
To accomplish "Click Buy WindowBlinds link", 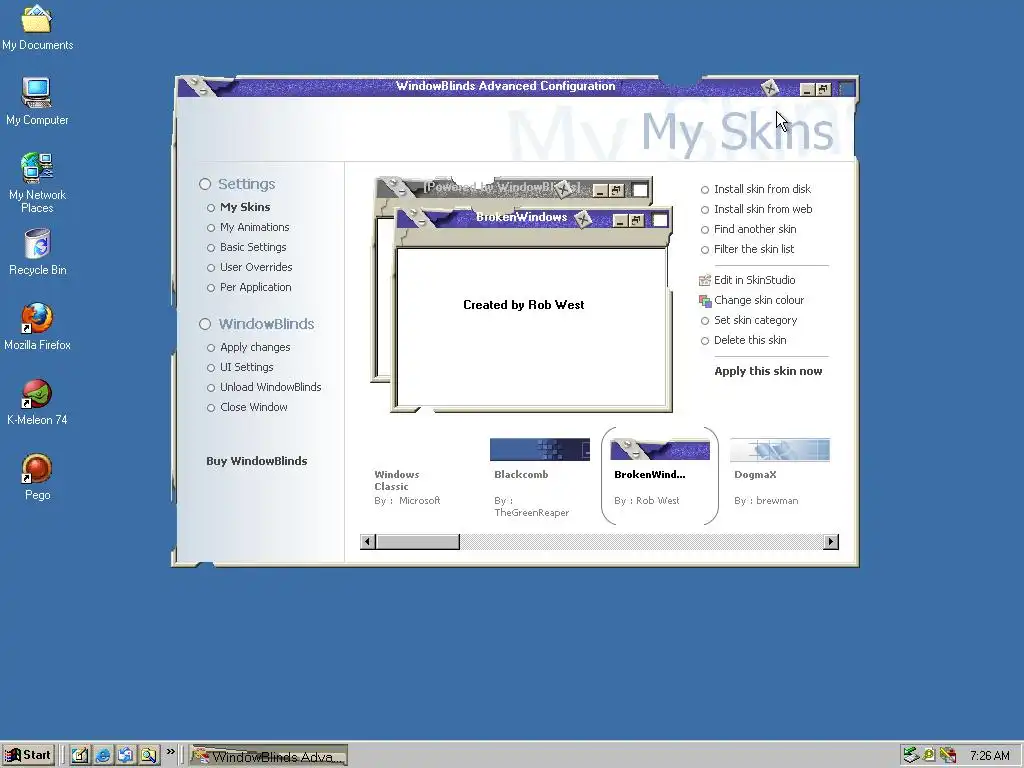I will [x=257, y=461].
